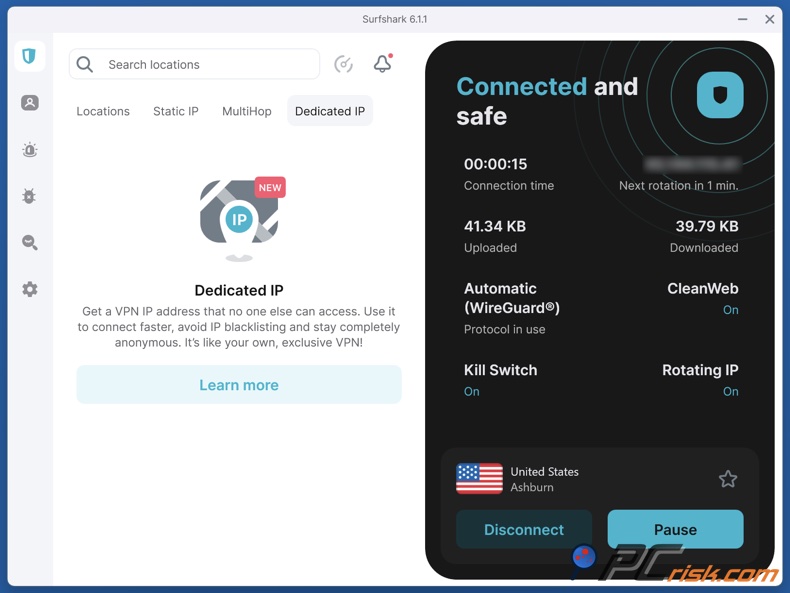The height and width of the screenshot is (593, 790).
Task: Select the Dedicated IP tab
Action: pos(330,111)
